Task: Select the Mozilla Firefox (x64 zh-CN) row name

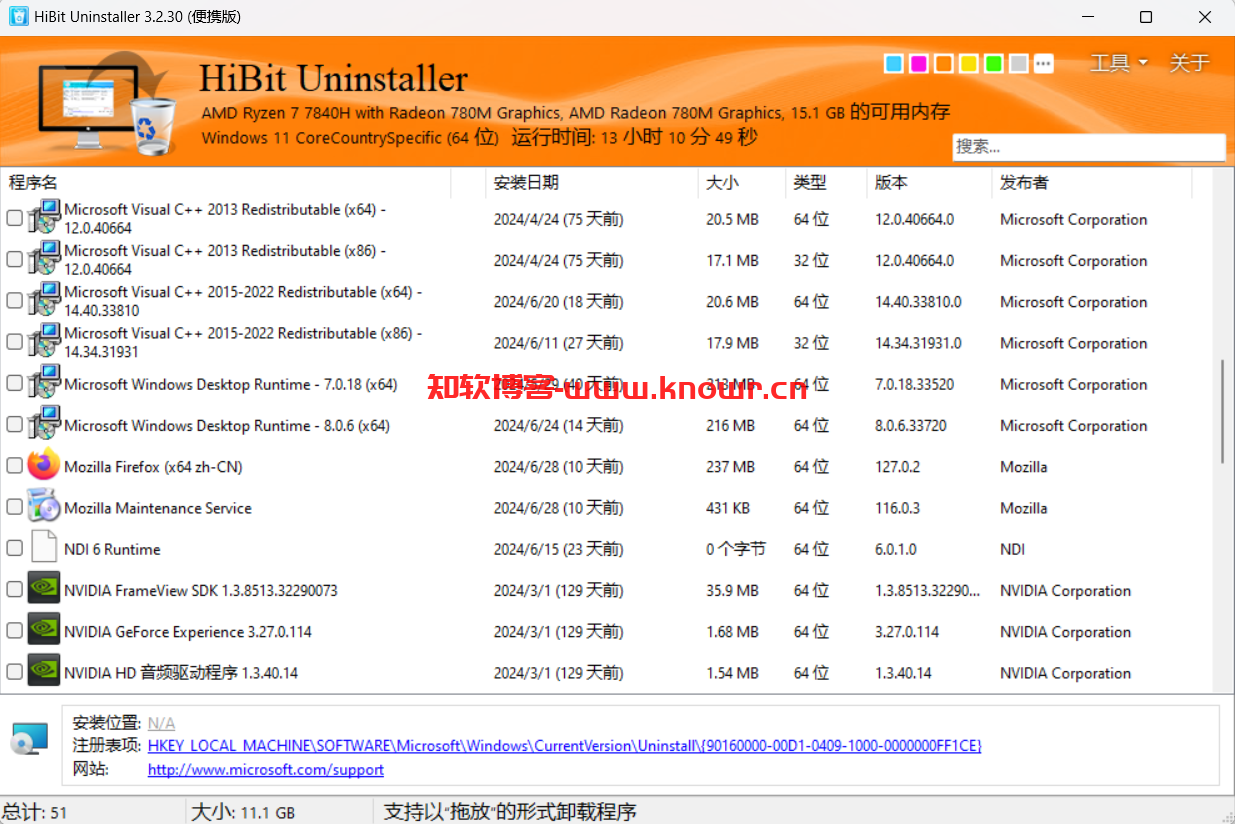Action: tap(153, 467)
